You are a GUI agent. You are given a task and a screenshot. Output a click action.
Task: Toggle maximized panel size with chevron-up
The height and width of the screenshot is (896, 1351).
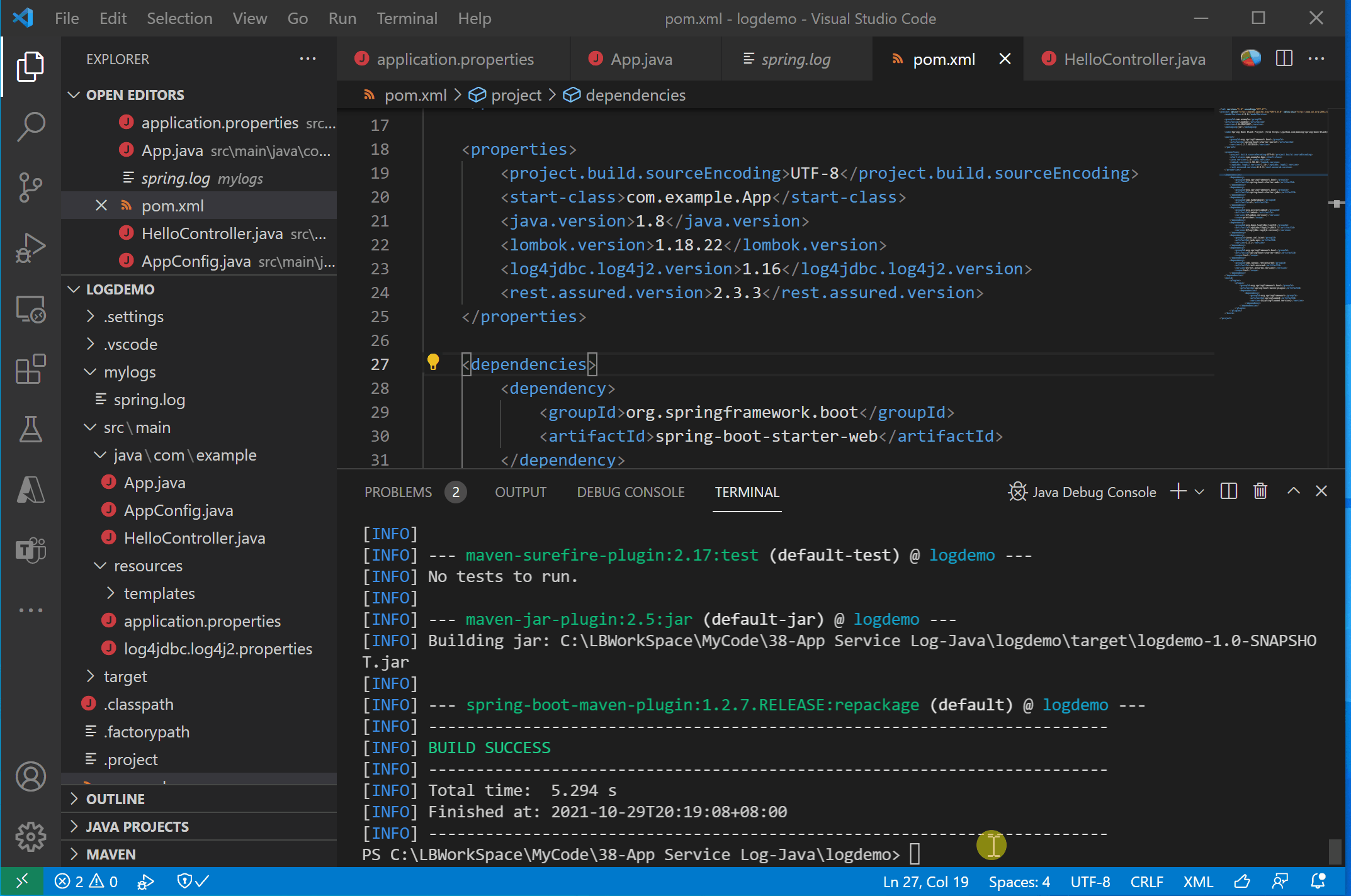(x=1293, y=491)
